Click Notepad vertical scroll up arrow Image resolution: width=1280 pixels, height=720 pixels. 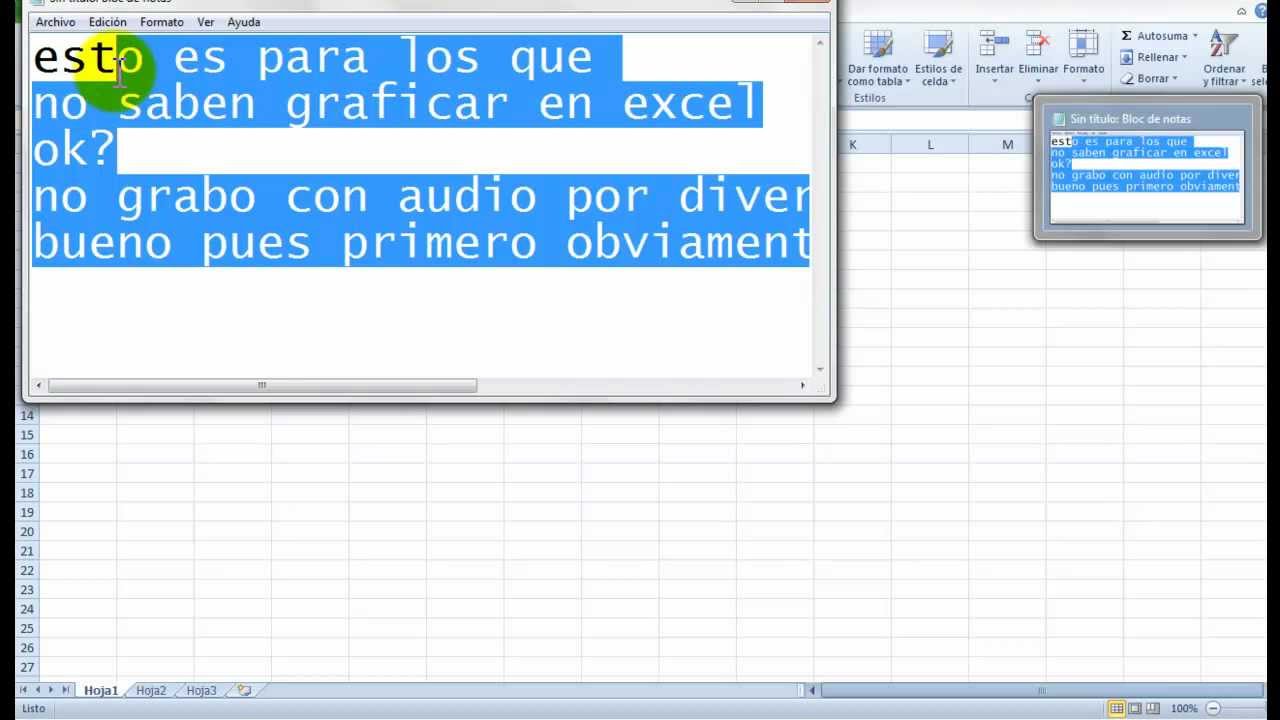point(820,43)
